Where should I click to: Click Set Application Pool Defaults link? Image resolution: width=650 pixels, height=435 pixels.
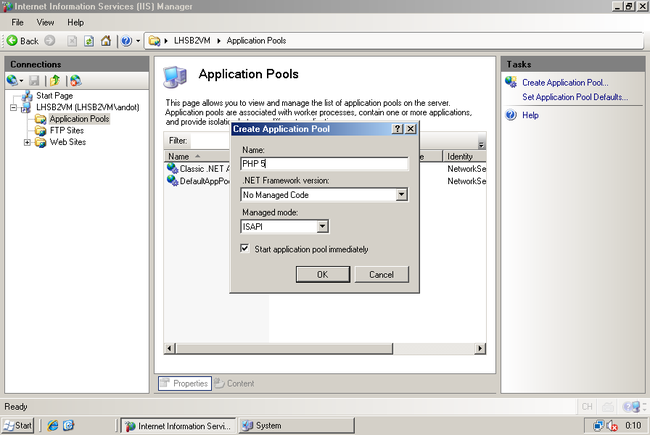coord(575,97)
